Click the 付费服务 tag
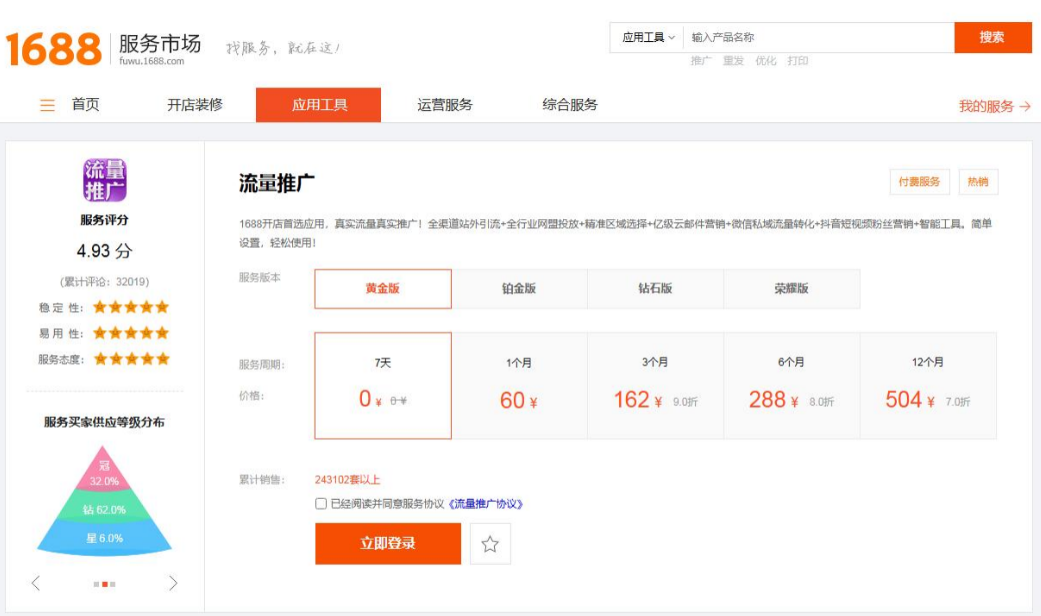 (920, 182)
